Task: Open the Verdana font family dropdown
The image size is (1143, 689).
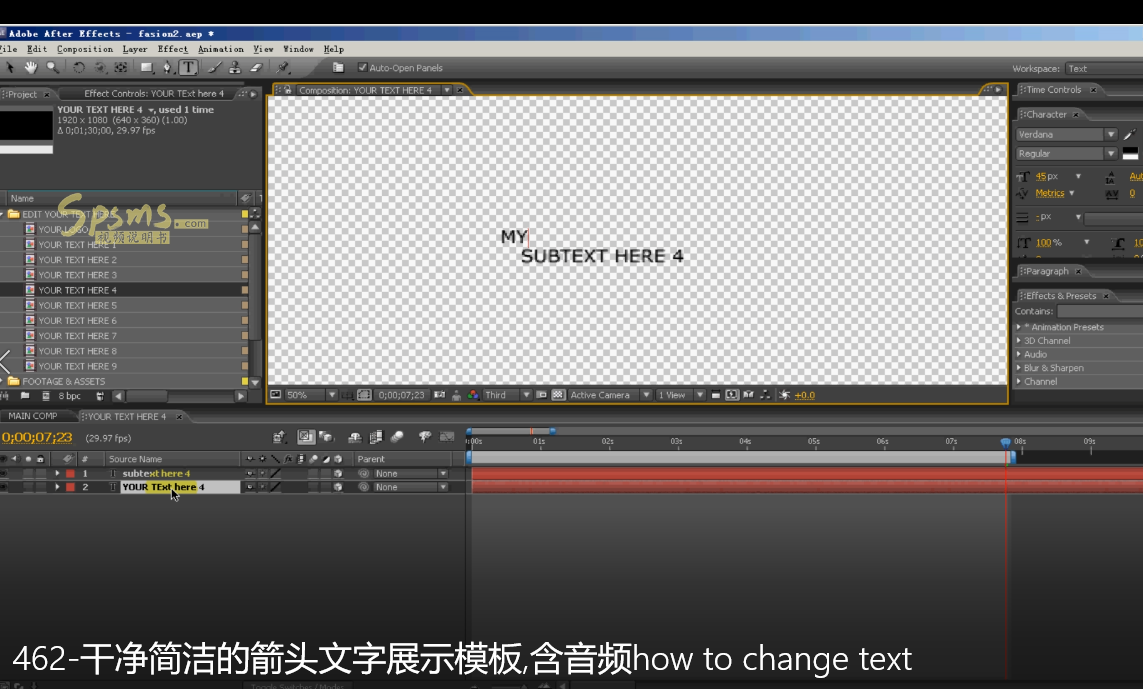Action: tap(1110, 134)
